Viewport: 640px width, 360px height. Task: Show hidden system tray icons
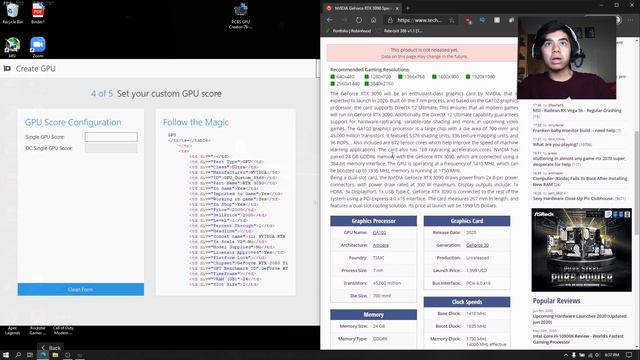[x=566, y=355]
